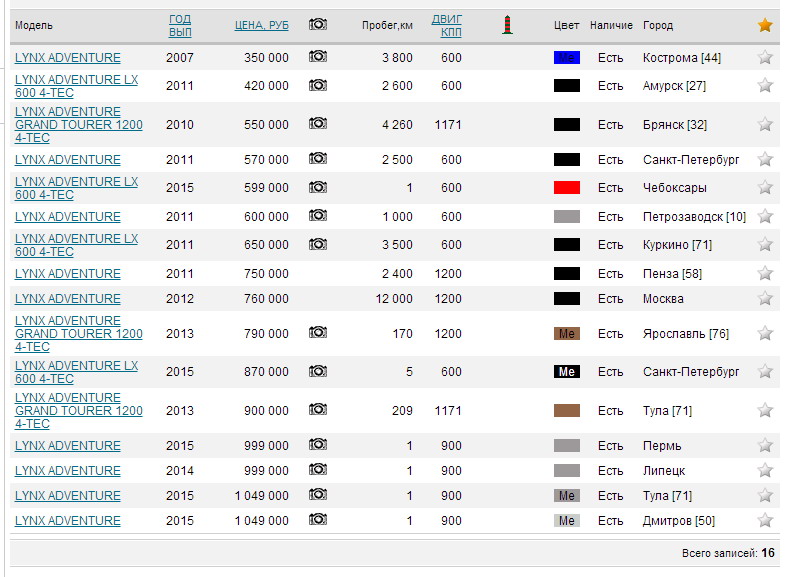Open photos for the 999 000 Липецк listing

[318, 470]
